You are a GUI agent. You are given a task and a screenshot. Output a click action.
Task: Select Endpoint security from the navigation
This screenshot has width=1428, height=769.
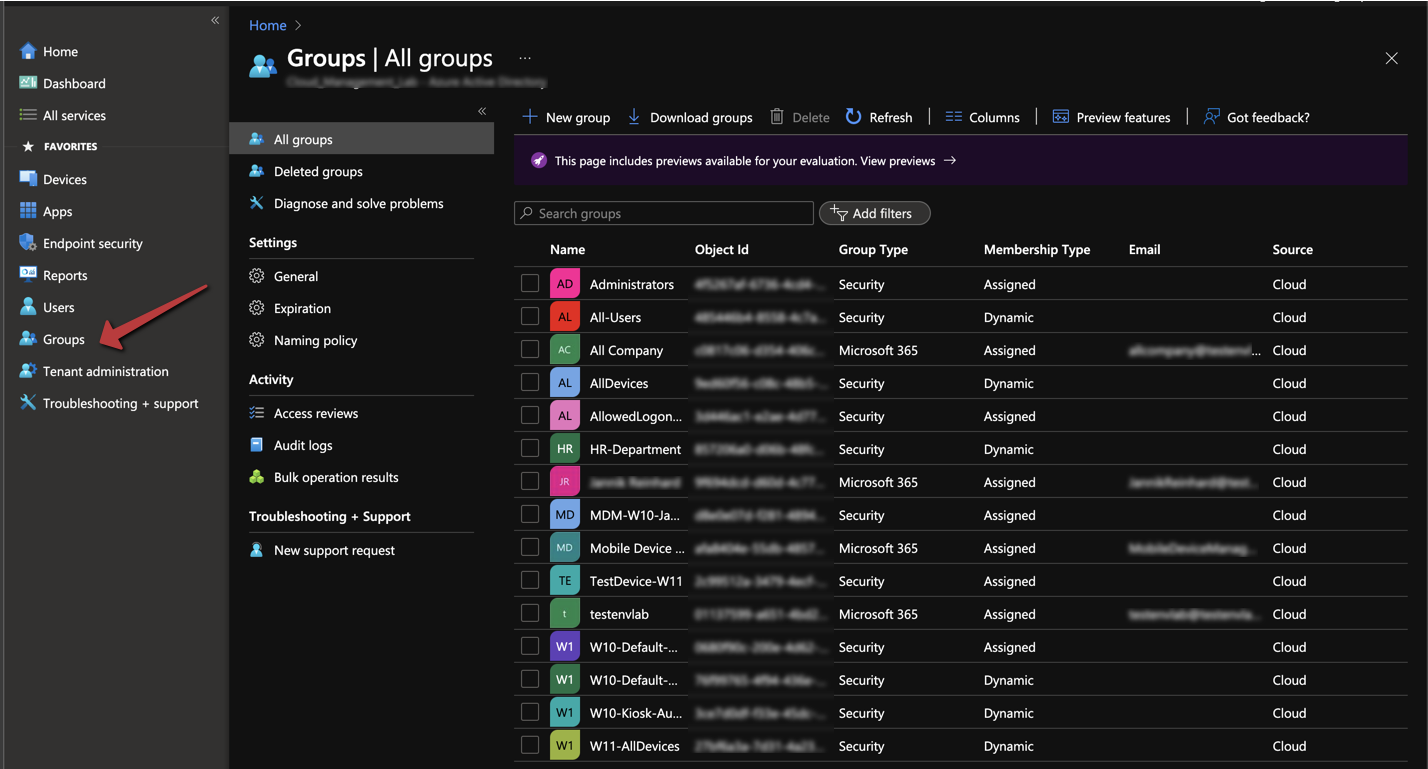pyautogui.click(x=93, y=243)
